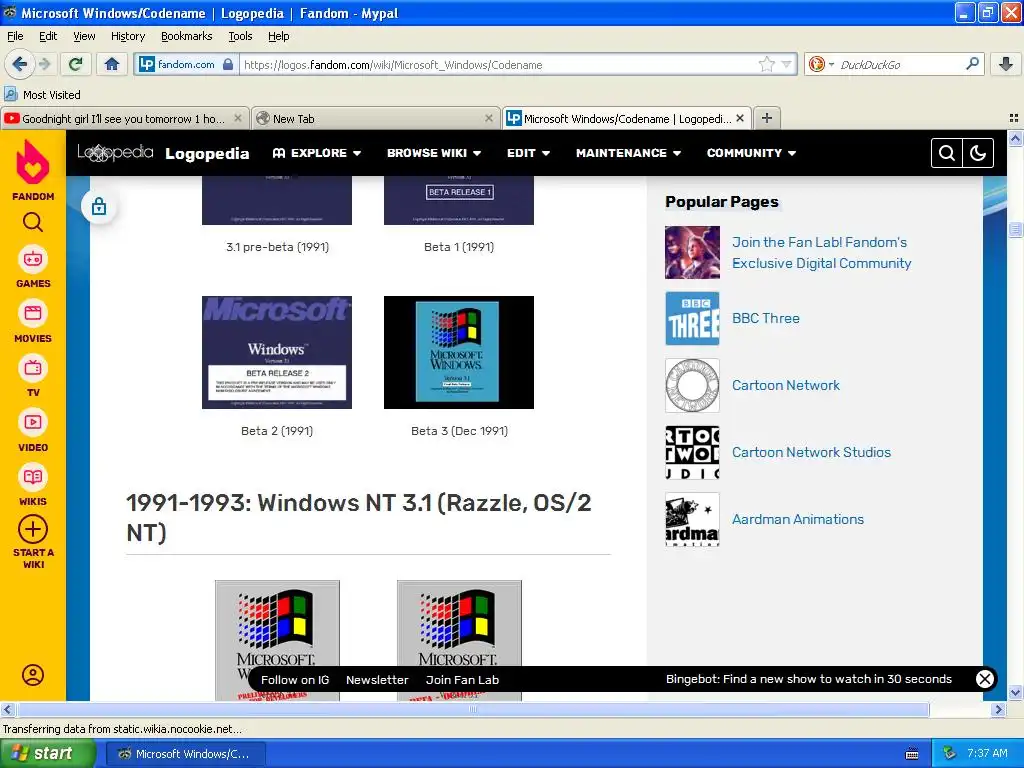Toggle dark mode with the moon icon

click(x=978, y=153)
